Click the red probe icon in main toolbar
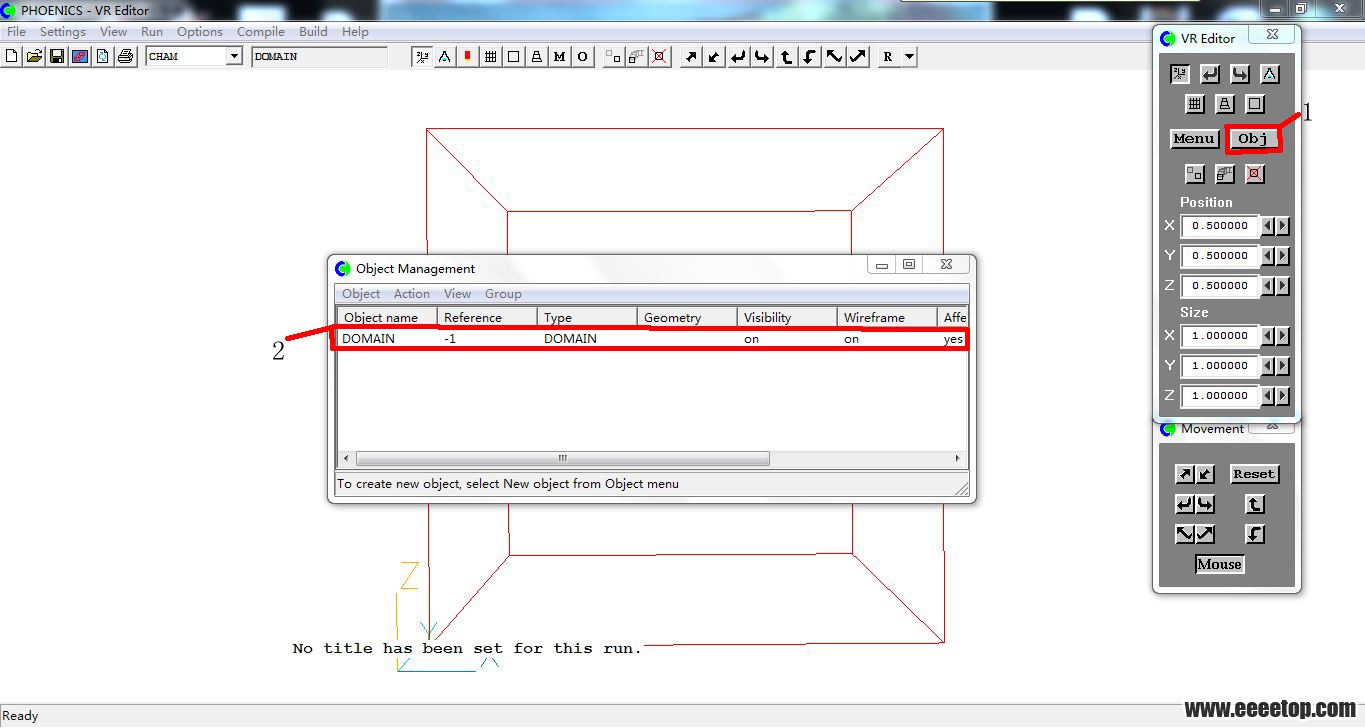The height and width of the screenshot is (728, 1365). tap(467, 57)
